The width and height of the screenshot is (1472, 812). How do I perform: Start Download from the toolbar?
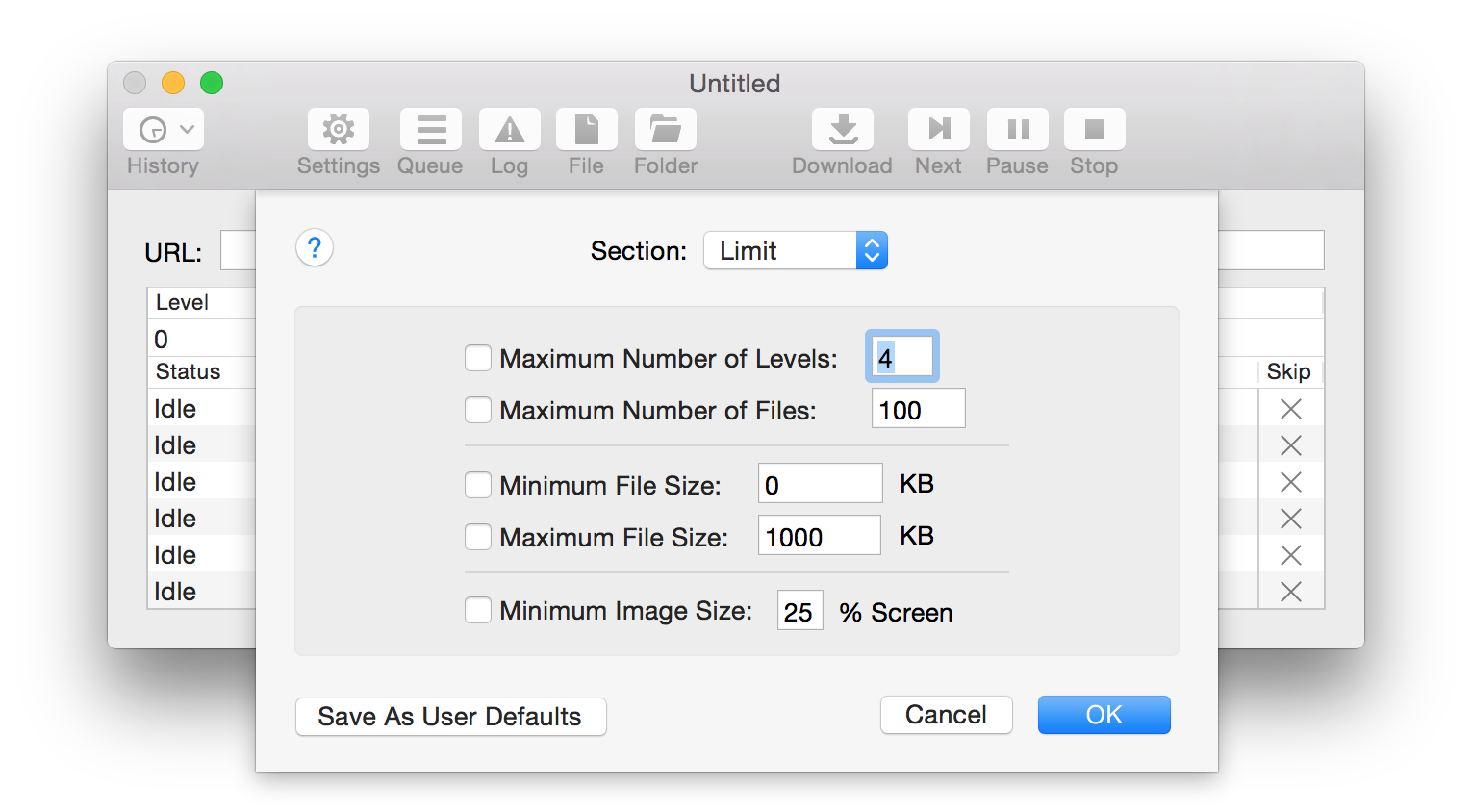[x=842, y=130]
